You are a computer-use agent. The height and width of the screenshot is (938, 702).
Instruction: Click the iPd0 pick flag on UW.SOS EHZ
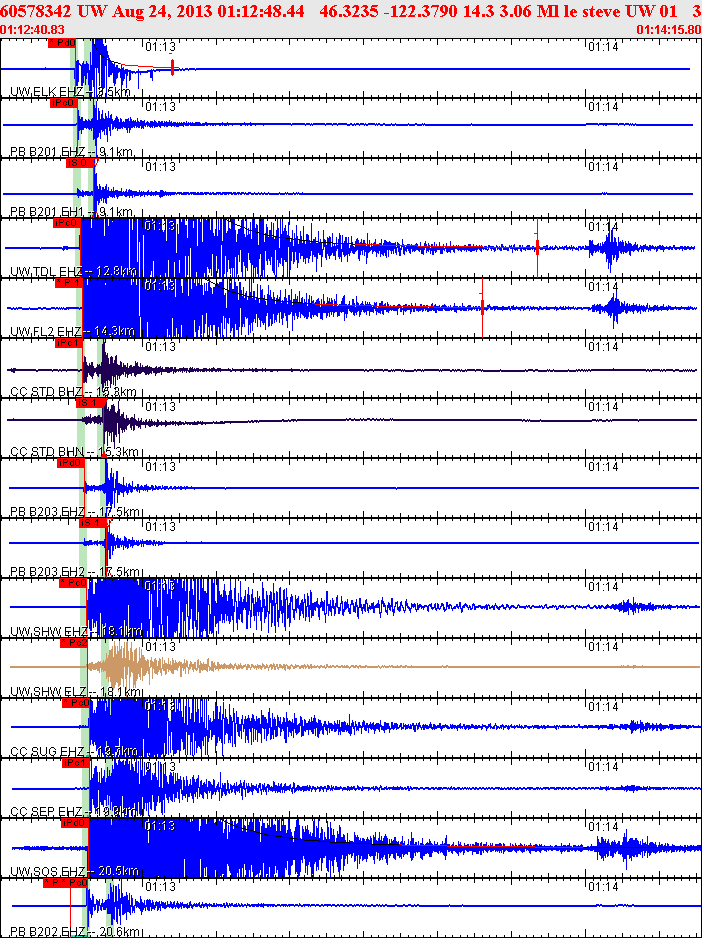tap(75, 823)
